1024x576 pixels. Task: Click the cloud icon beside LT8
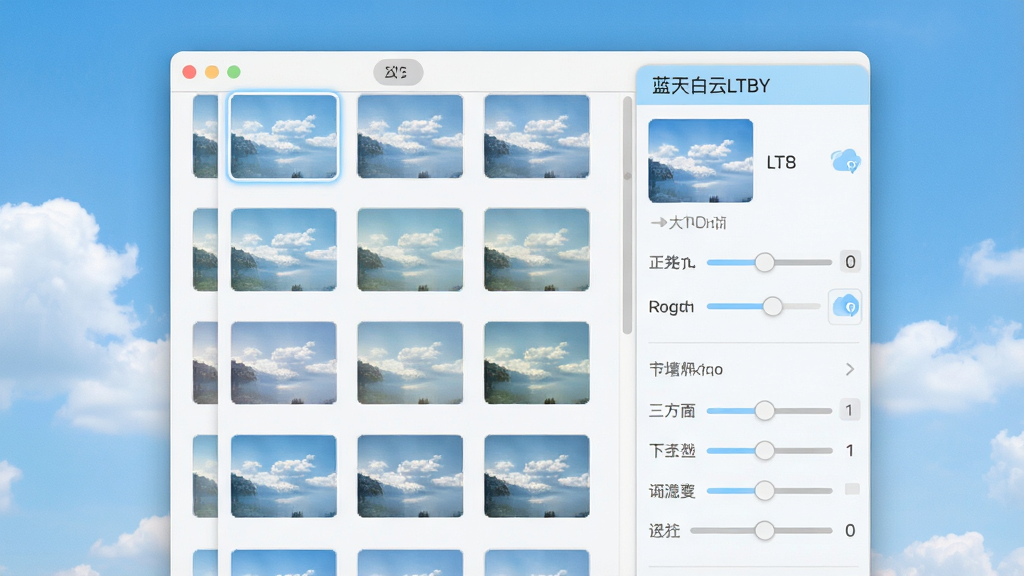(845, 161)
